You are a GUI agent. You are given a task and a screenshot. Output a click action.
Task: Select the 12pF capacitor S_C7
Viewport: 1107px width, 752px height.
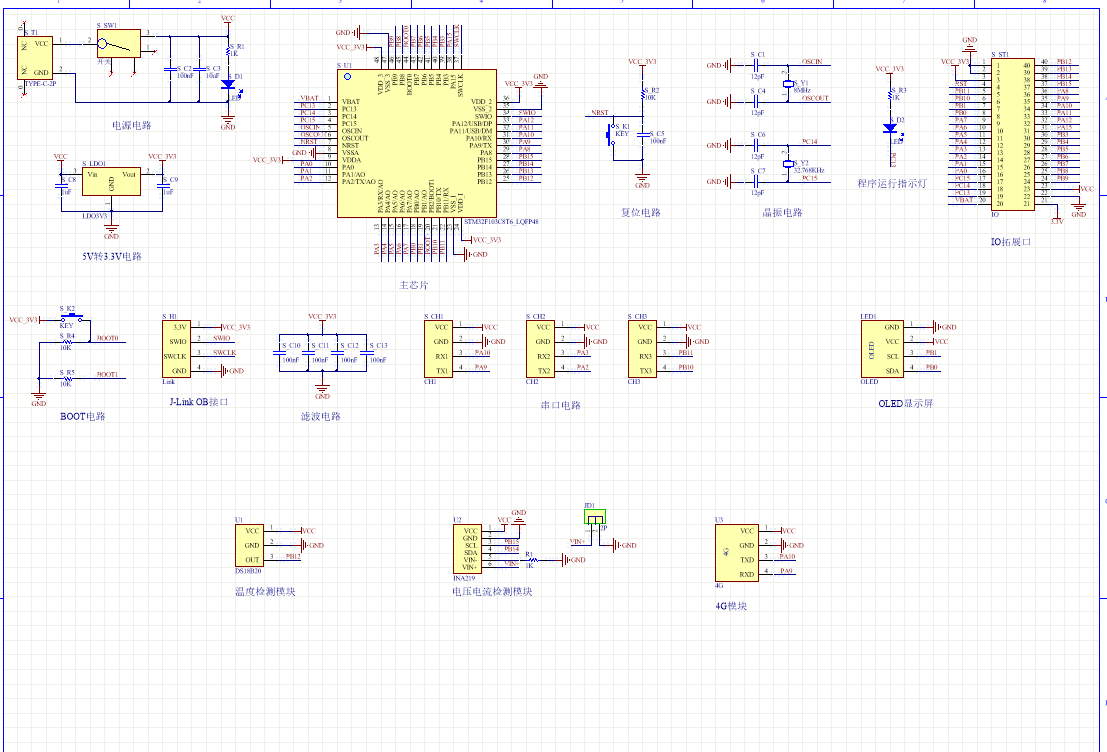[755, 181]
